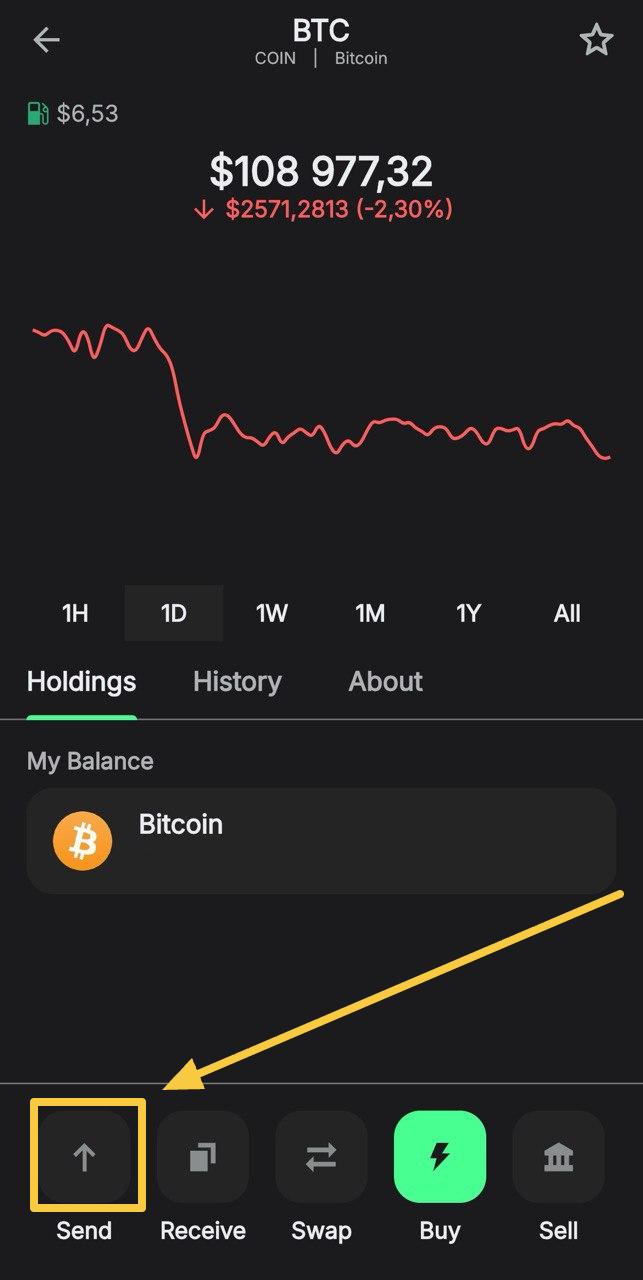The height and width of the screenshot is (1280, 643).
Task: Tap the green gas fee icon
Action: [x=38, y=114]
